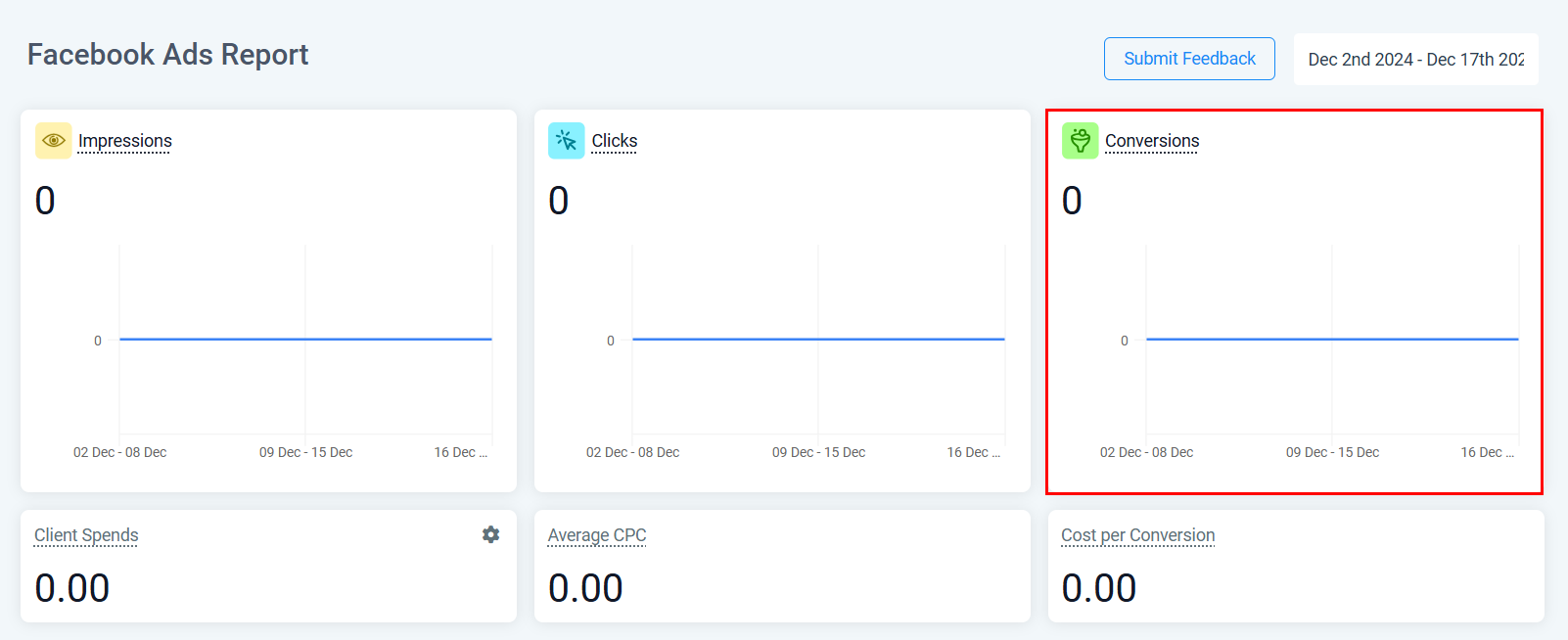The height and width of the screenshot is (640, 1568).
Task: Click the Client Spends label
Action: (86, 535)
